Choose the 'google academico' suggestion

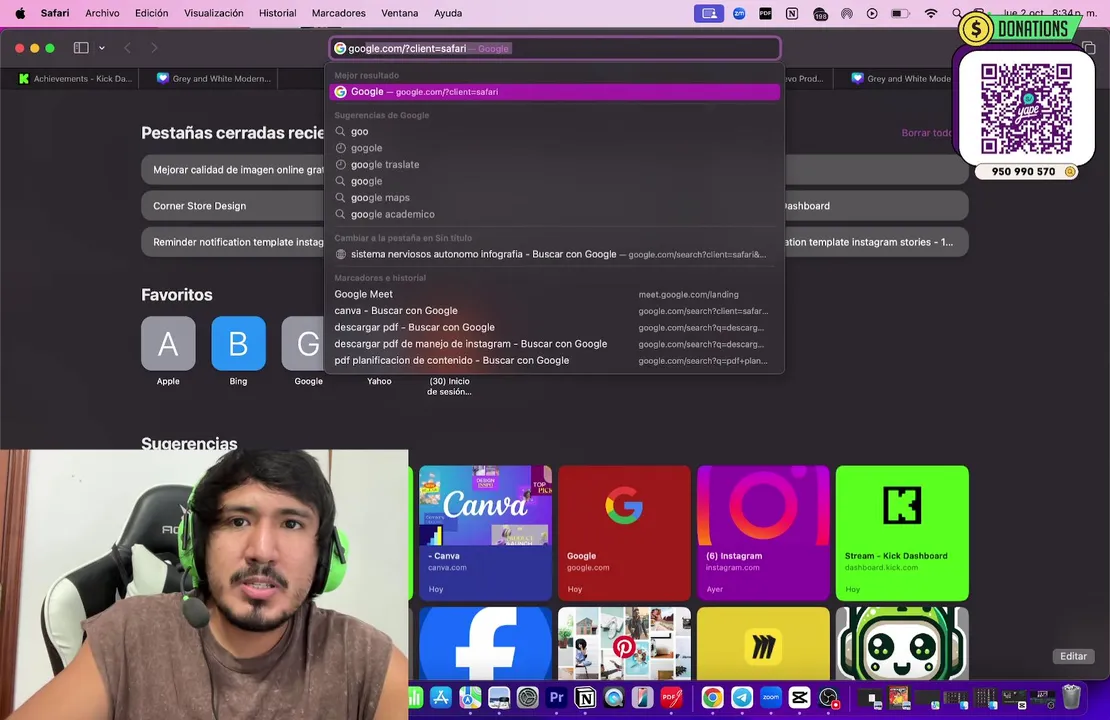point(555,214)
